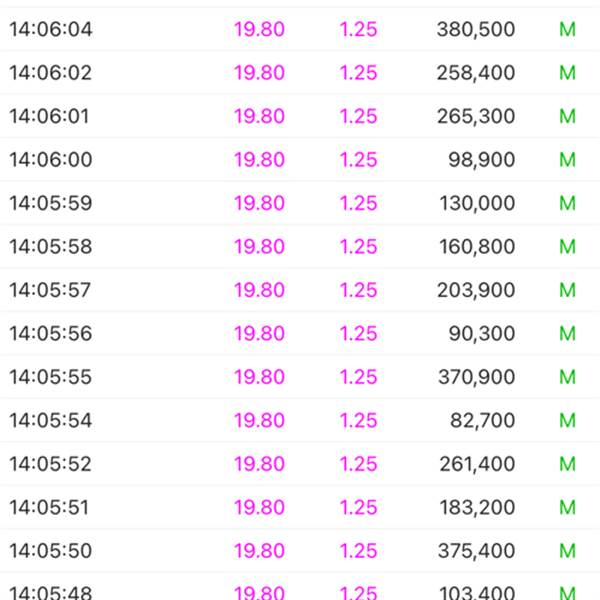Viewport: 600px width, 600px height.
Task: Click the 380,500 volume value
Action: 476,29
